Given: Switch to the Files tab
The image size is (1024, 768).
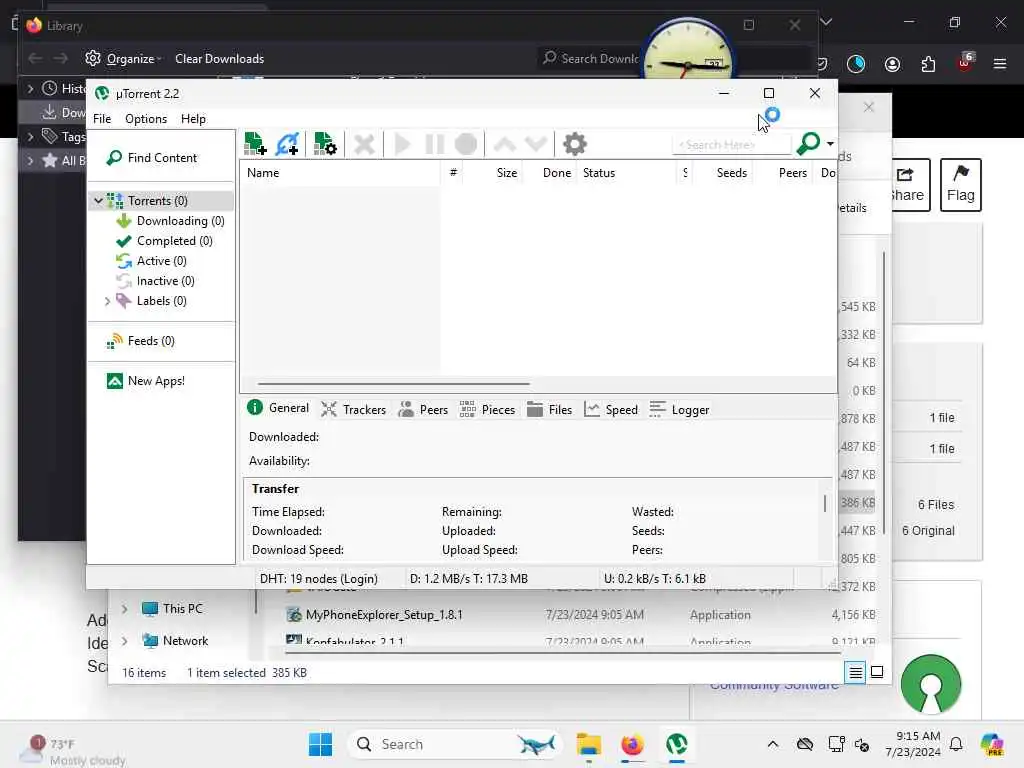Looking at the screenshot, I should tap(549, 409).
